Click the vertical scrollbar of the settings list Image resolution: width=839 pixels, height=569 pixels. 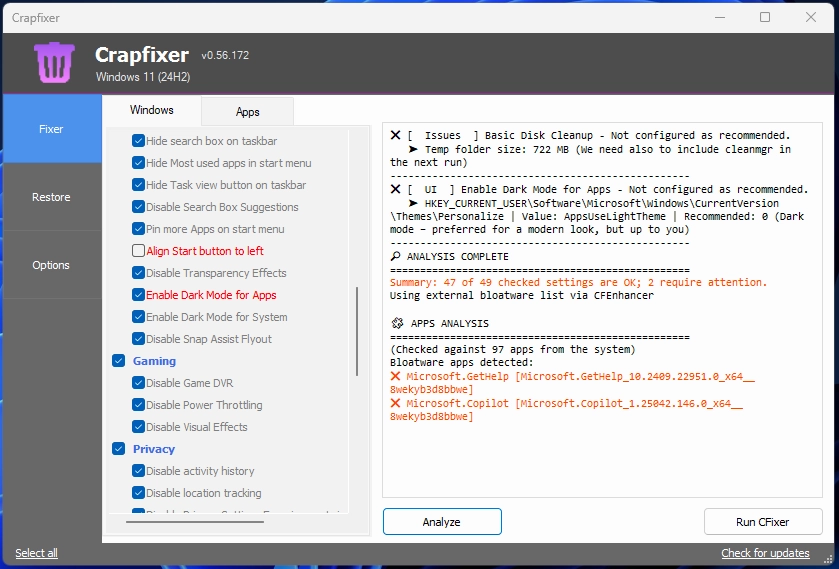coord(357,331)
